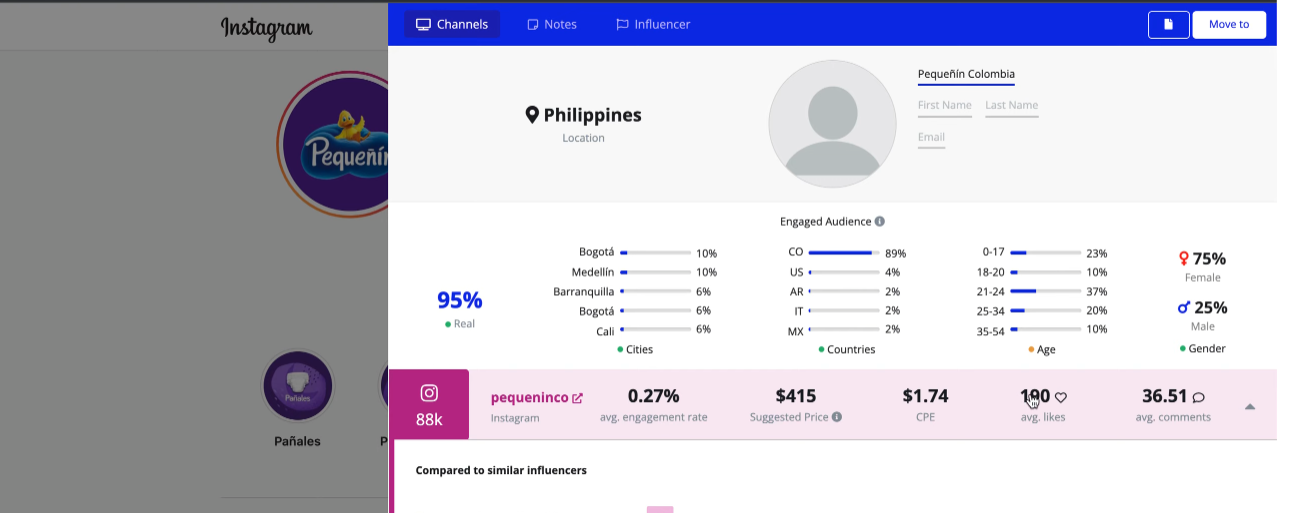
Task: Click the Philippines location text
Action: coord(593,115)
